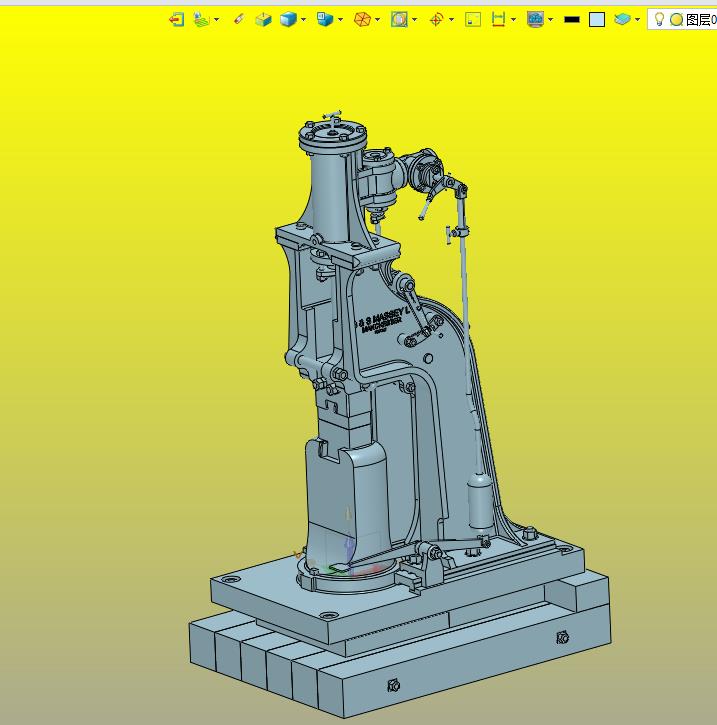
Task: Expand the blue shaded cube dropdown arrow
Action: tap(303, 20)
